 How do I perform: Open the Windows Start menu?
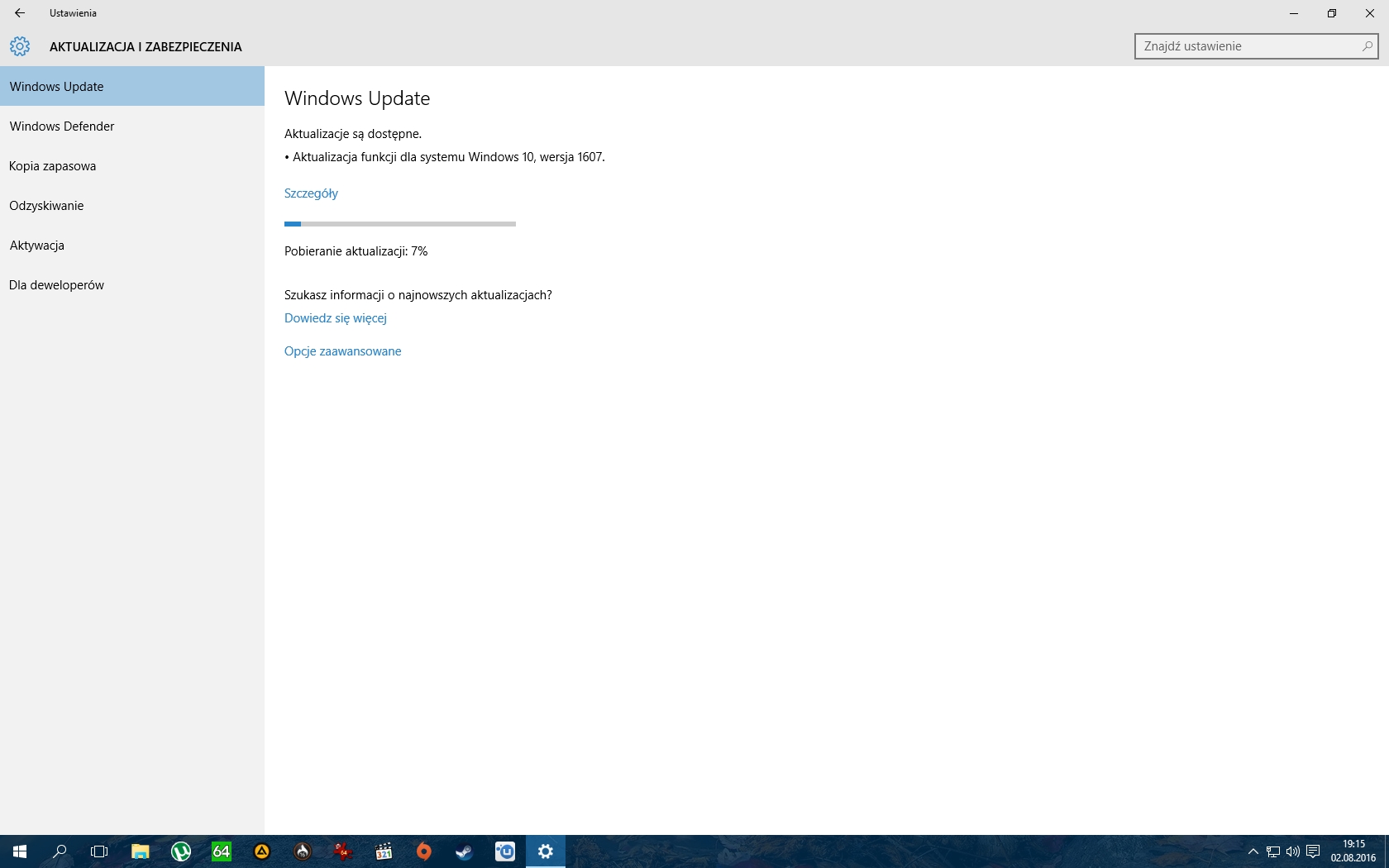tap(20, 851)
